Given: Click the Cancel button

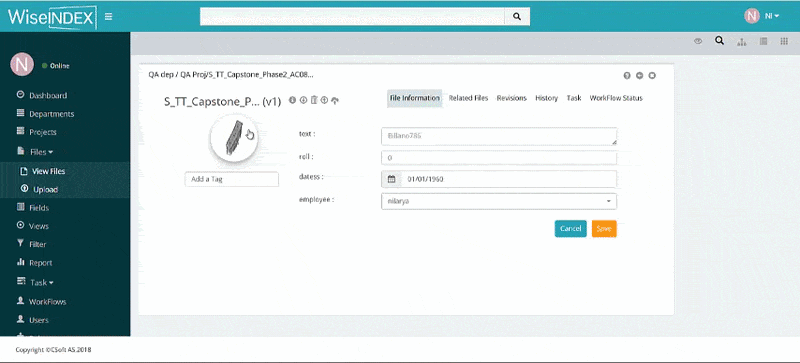Looking at the screenshot, I should 570,229.
